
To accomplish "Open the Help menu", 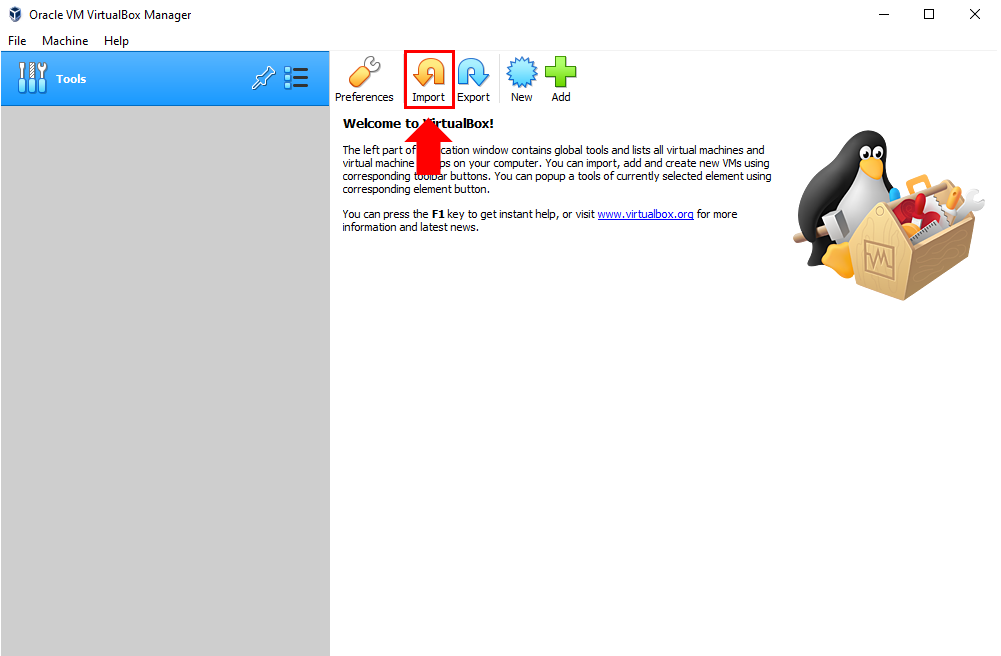I will [116, 41].
